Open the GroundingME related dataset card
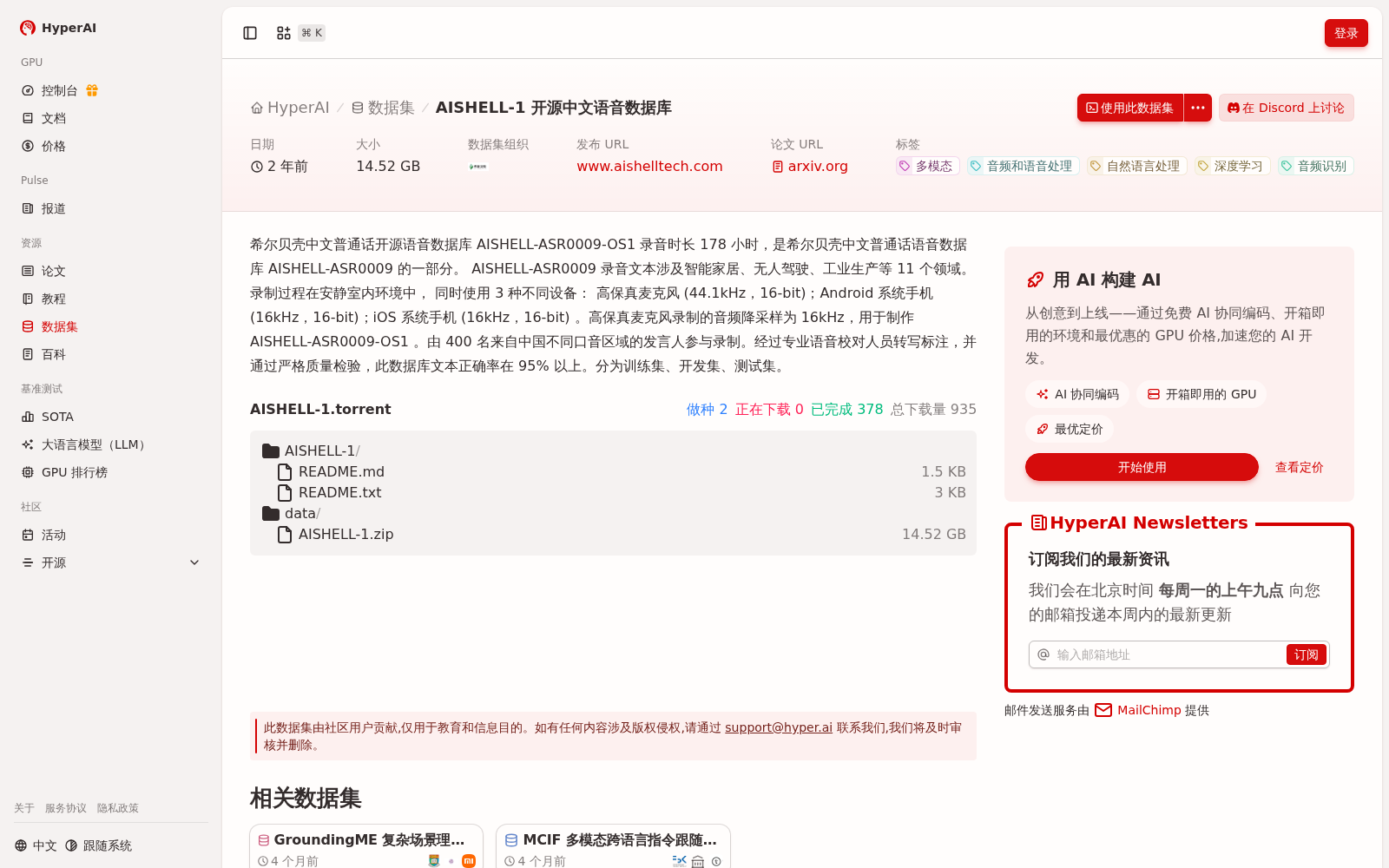Viewport: 1389px width, 868px height. click(366, 846)
